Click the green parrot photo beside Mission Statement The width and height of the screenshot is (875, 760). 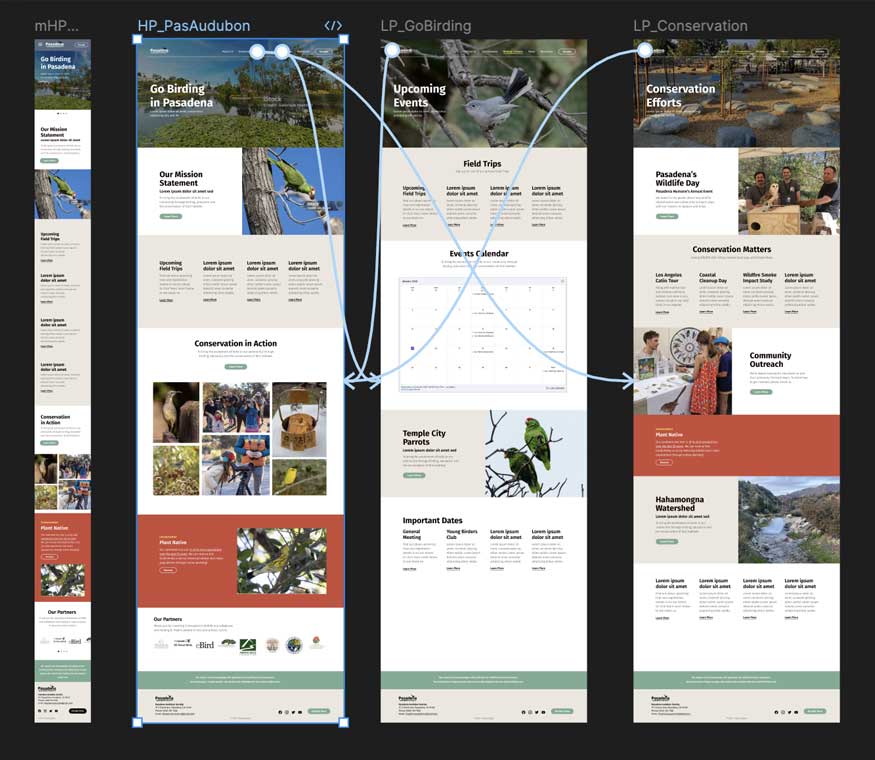point(292,191)
